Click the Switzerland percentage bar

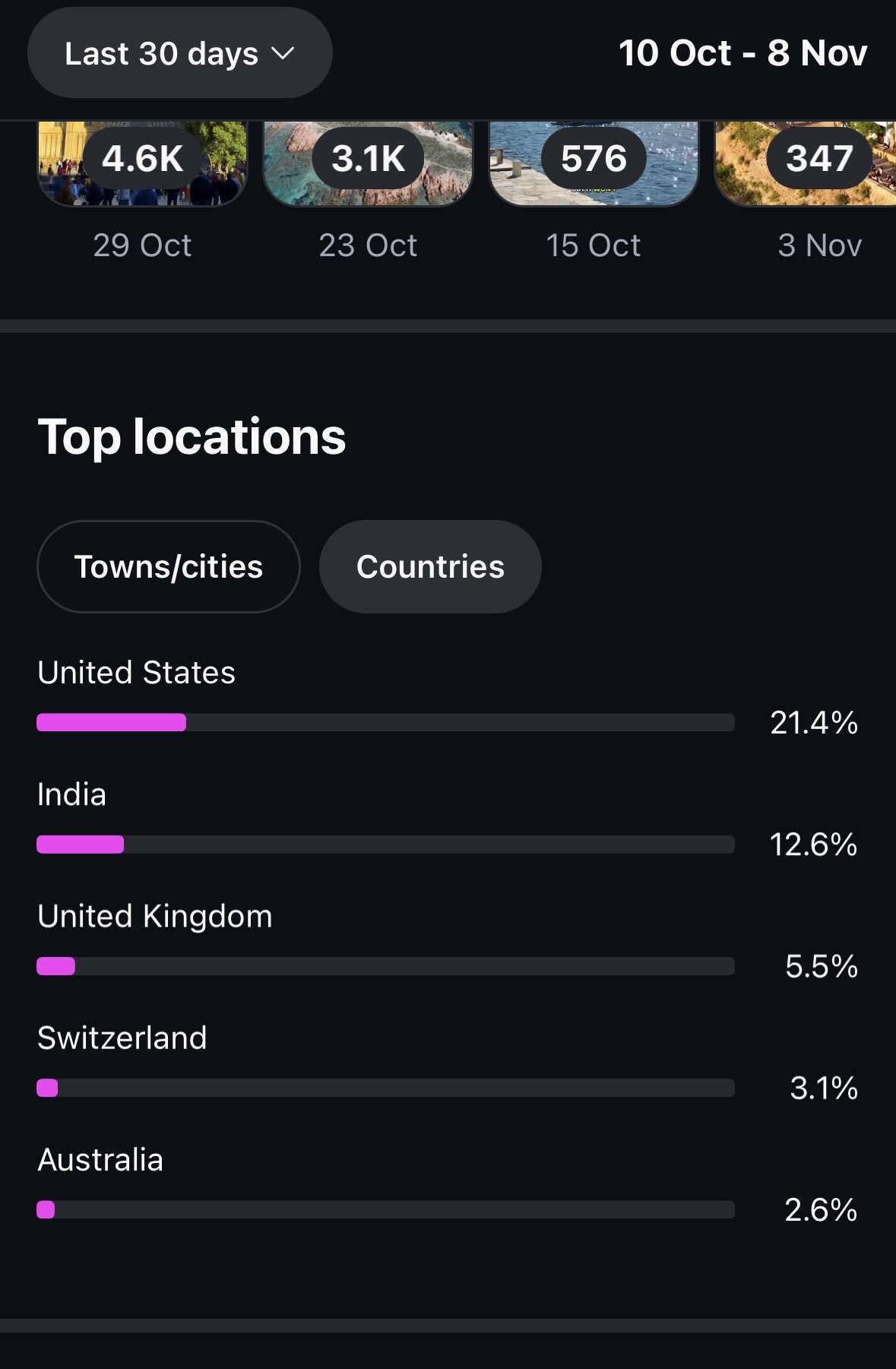pyautogui.click(x=385, y=1088)
